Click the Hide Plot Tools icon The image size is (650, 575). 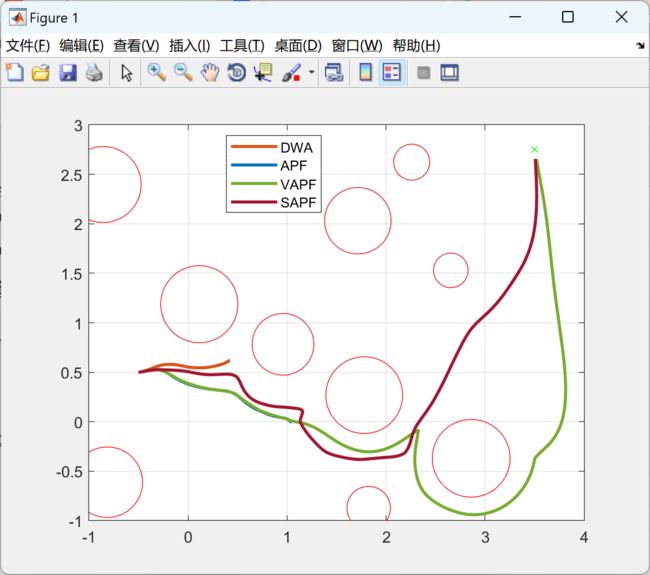pos(423,73)
